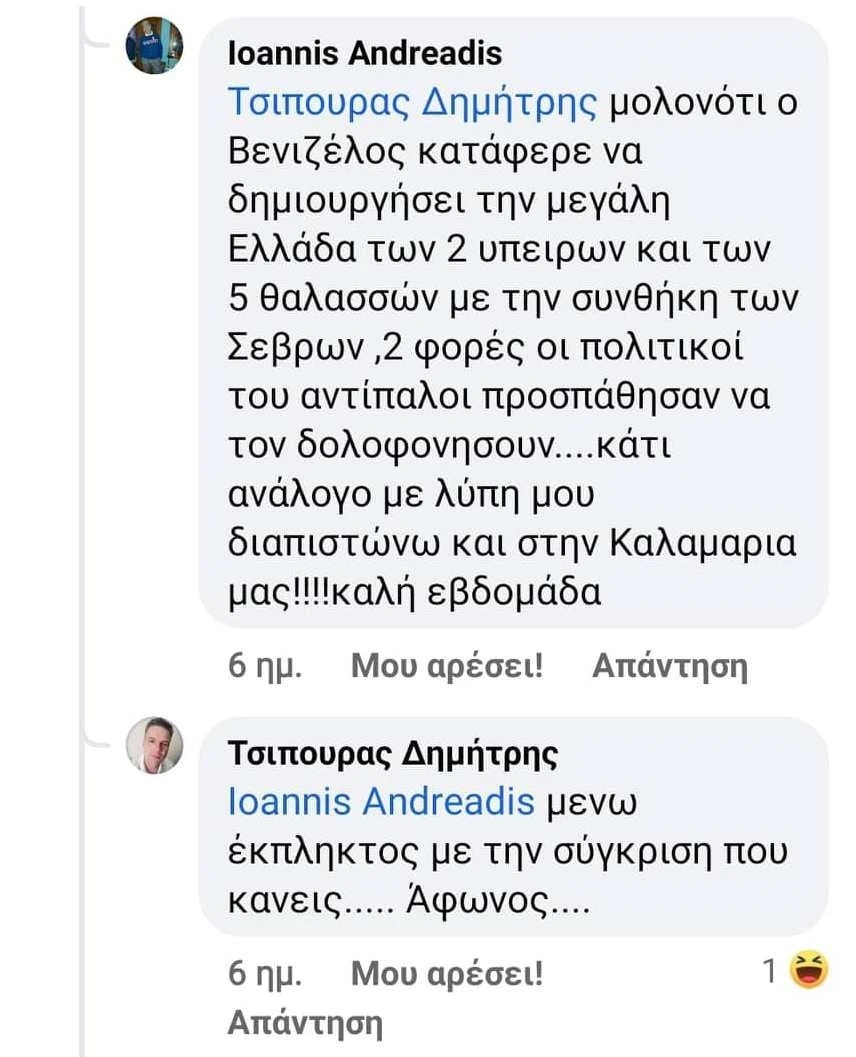Image resolution: width=856 pixels, height=1057 pixels.
Task: Like the first comment with Μου αρέσει!
Action: [x=443, y=664]
